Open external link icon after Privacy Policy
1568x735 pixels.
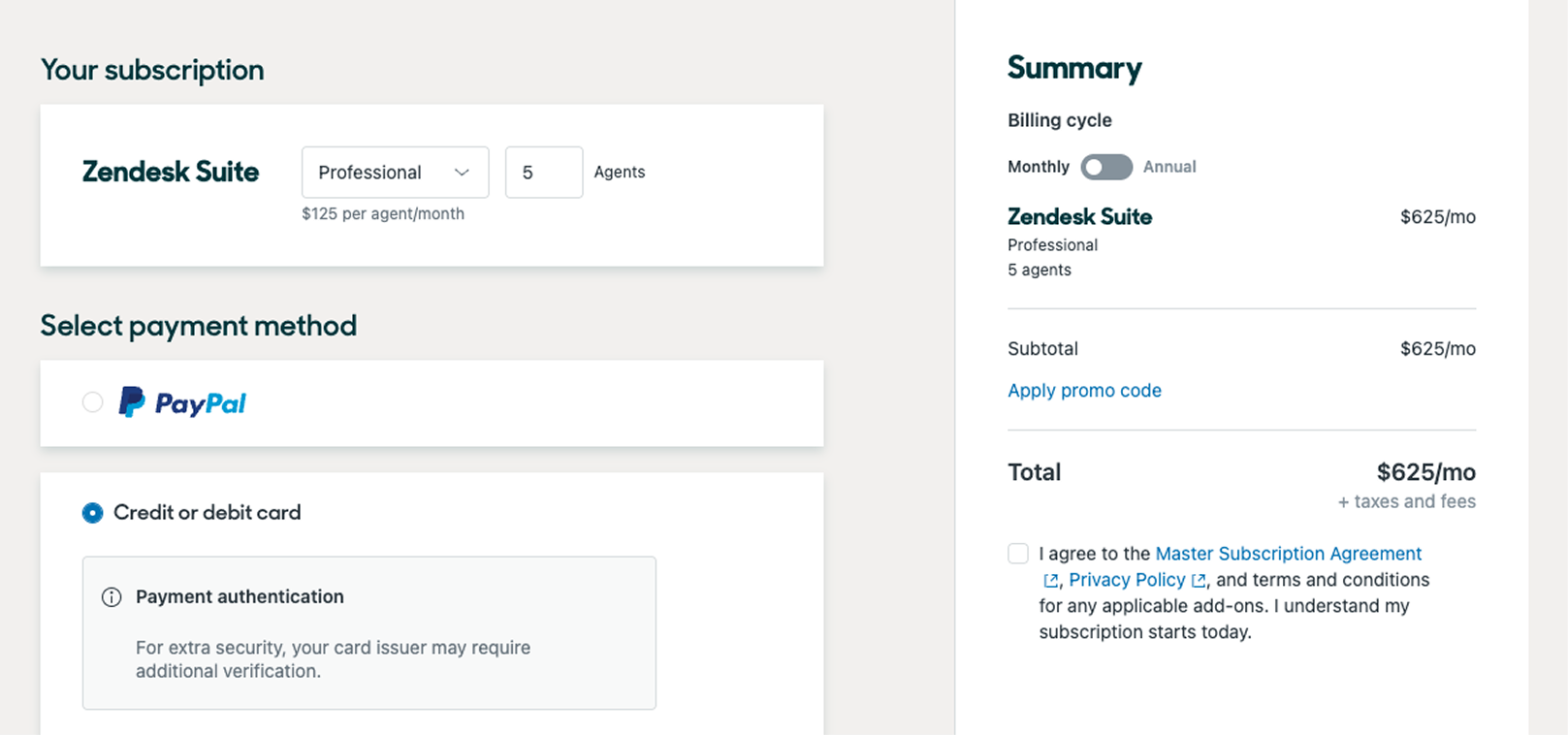coord(1199,581)
